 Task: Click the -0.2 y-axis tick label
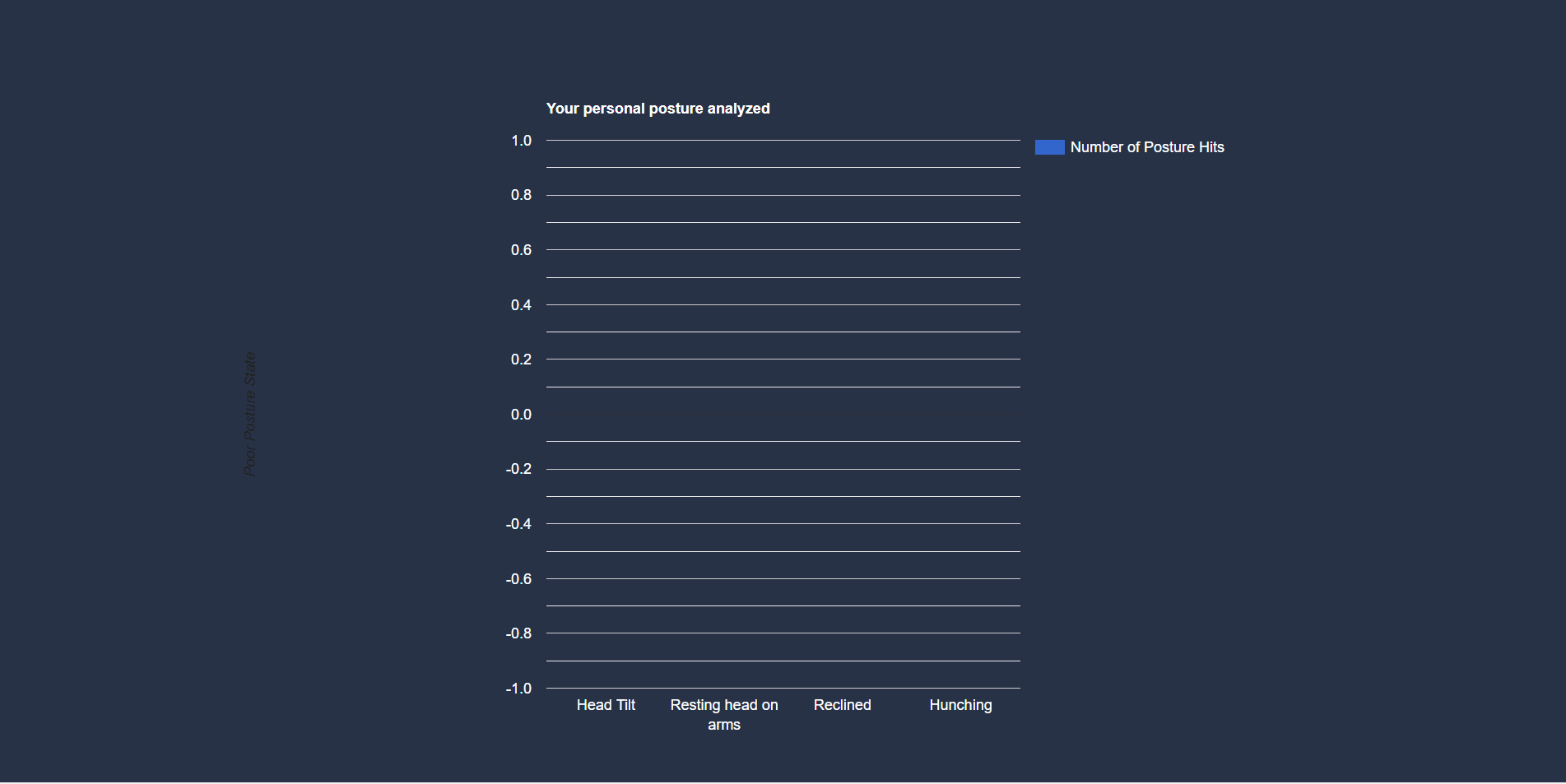(518, 469)
